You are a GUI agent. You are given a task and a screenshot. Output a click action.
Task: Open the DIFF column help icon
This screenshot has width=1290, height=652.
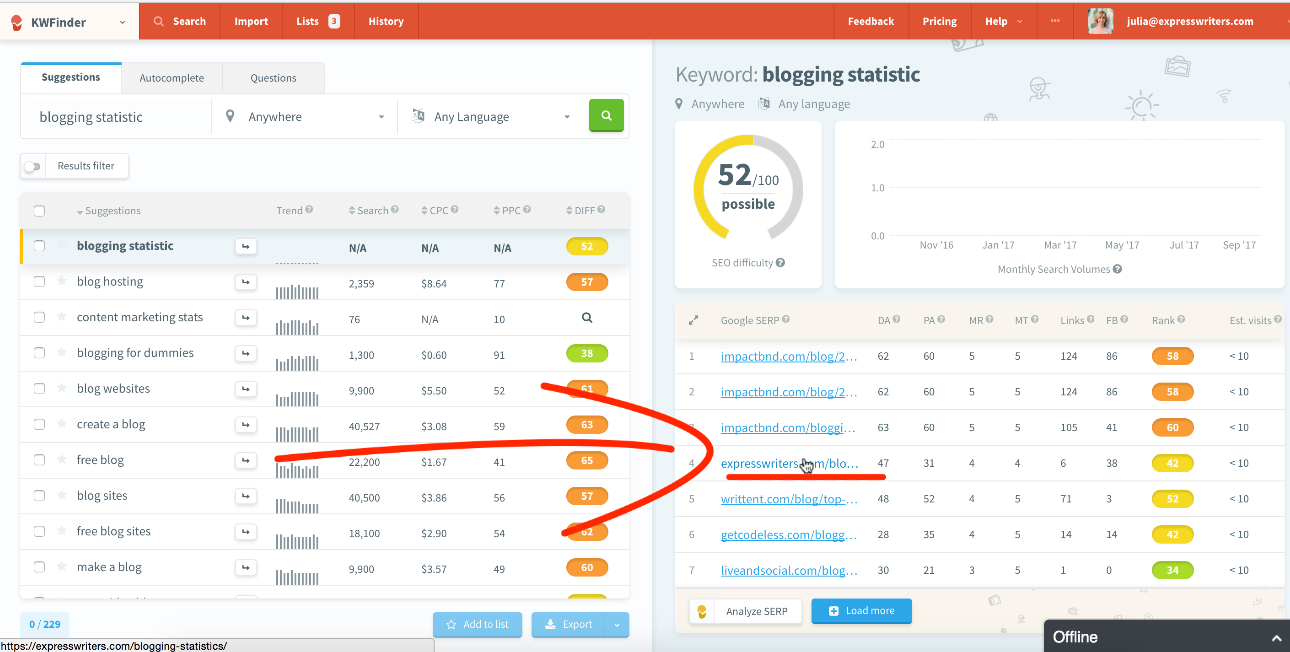pos(601,210)
